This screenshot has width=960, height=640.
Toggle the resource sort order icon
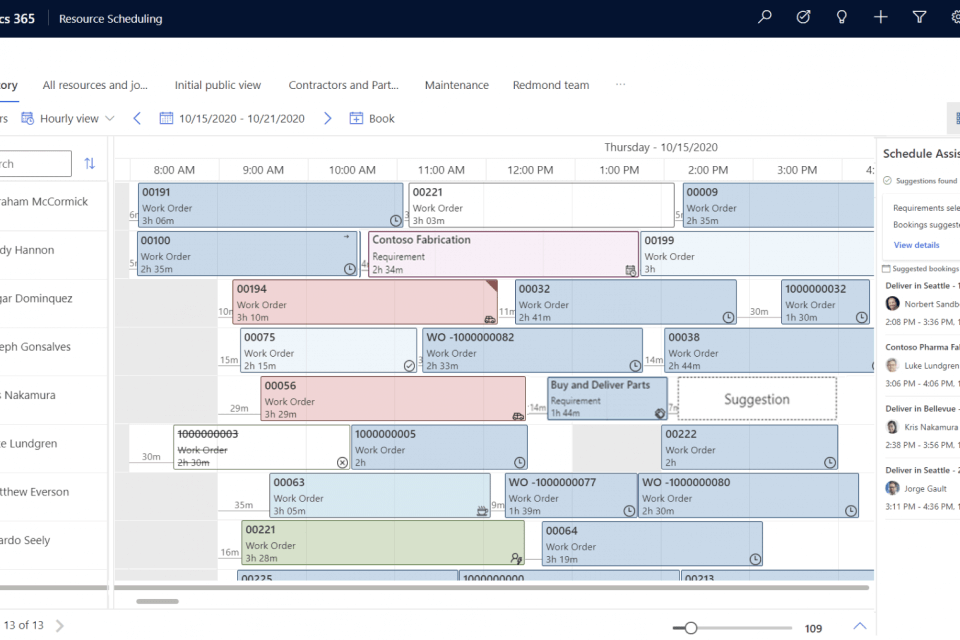coord(90,164)
